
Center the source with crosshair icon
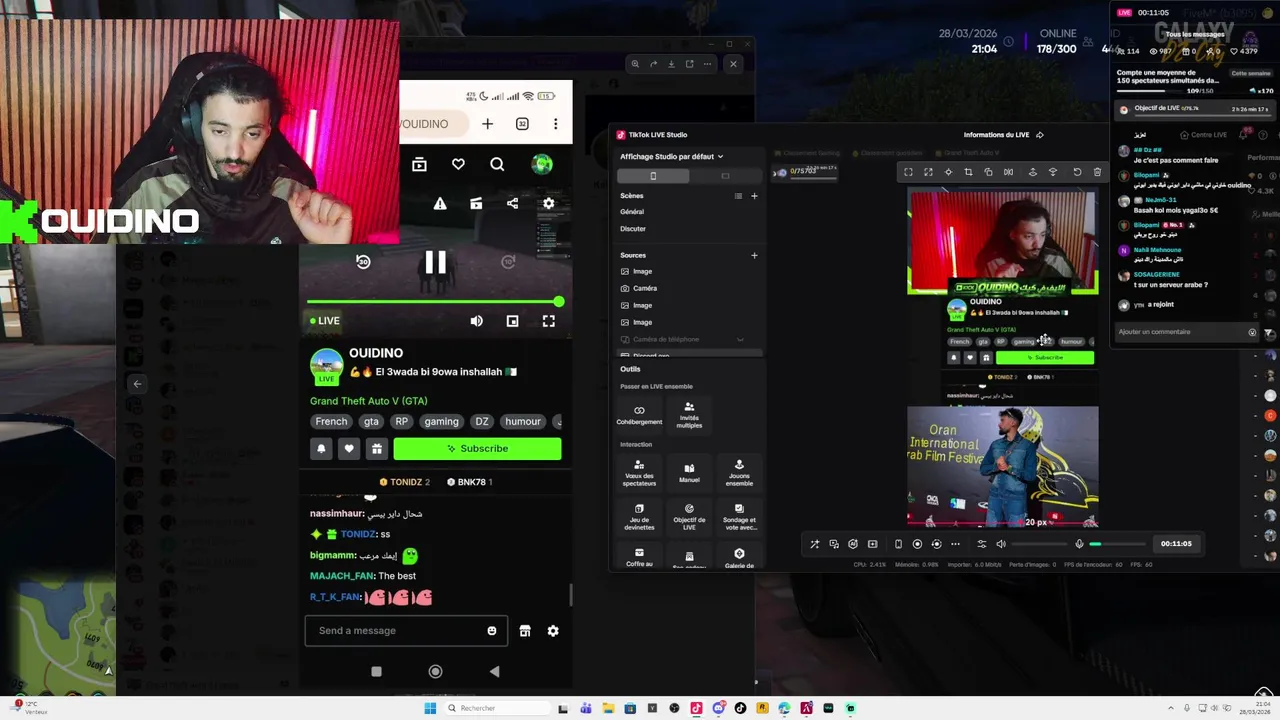(x=948, y=172)
